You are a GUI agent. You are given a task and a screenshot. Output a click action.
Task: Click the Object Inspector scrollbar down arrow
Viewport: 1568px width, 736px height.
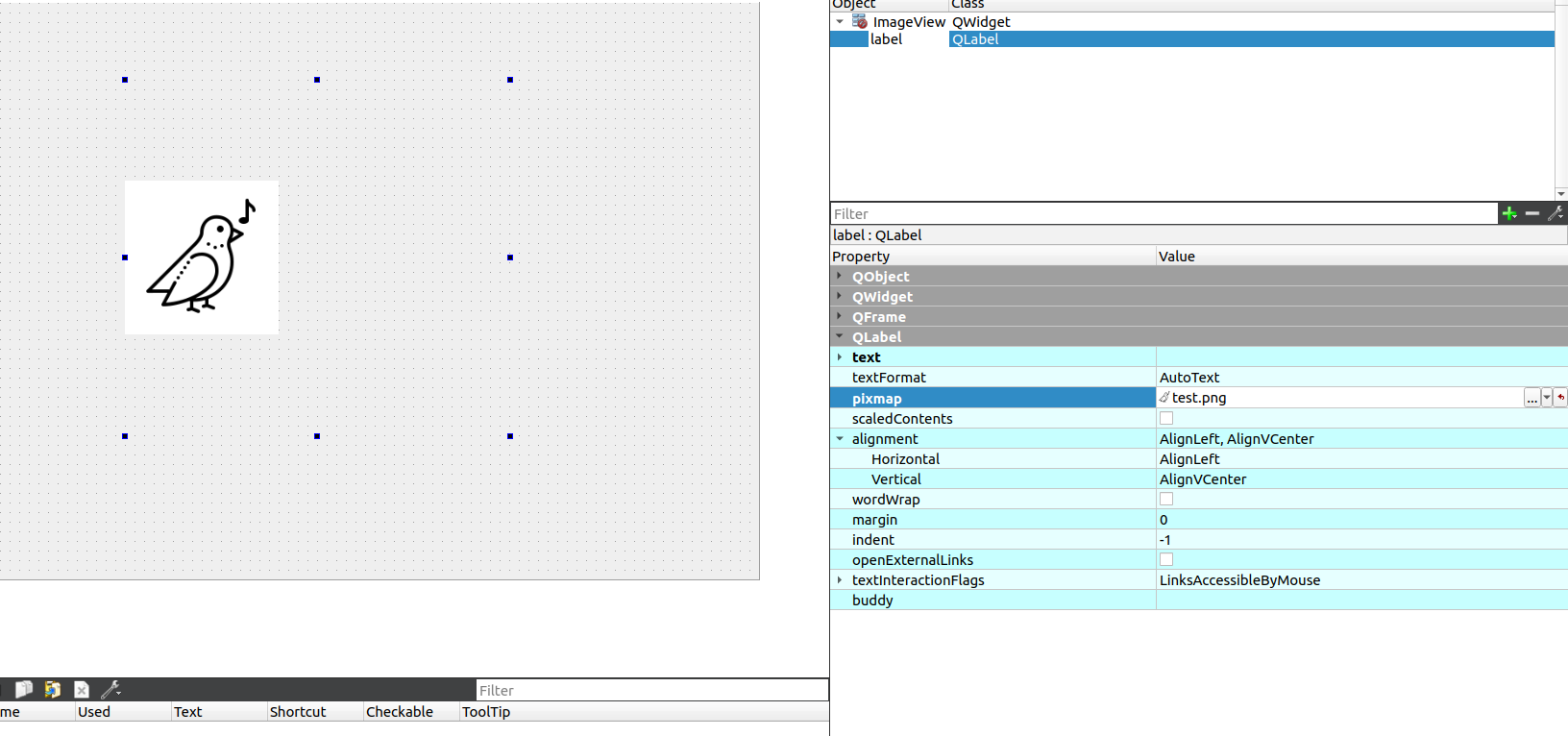pos(1561,193)
